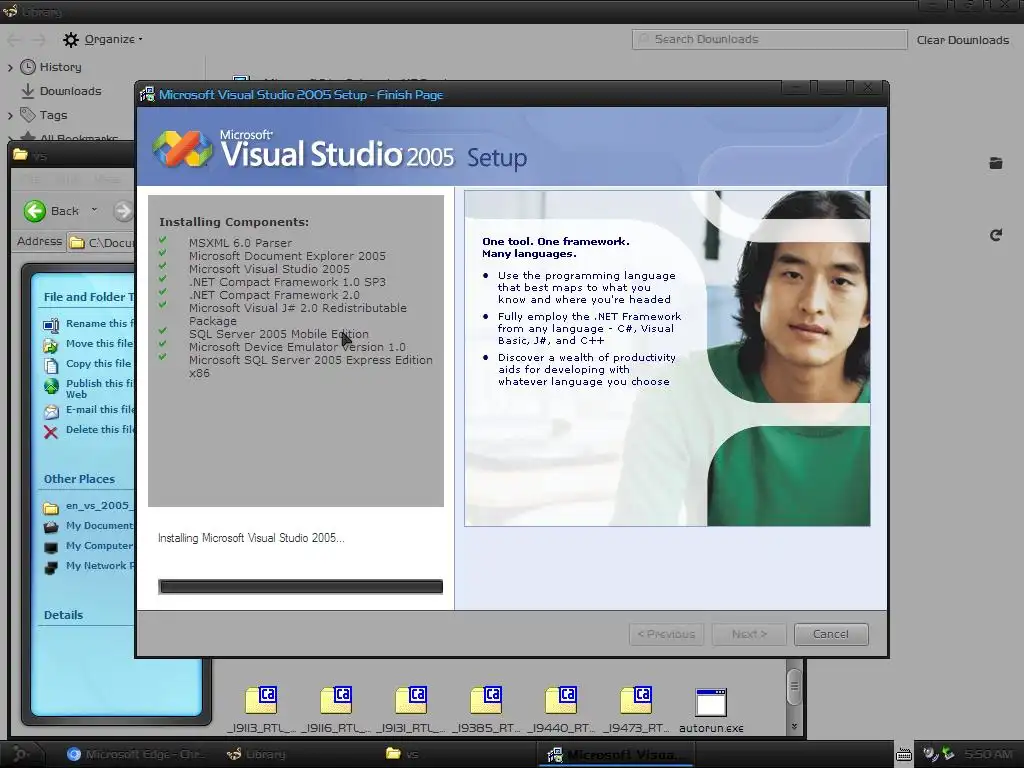Collapse the File and Folder Tasks header
1024x768 pixels.
pyautogui.click(x=88, y=297)
